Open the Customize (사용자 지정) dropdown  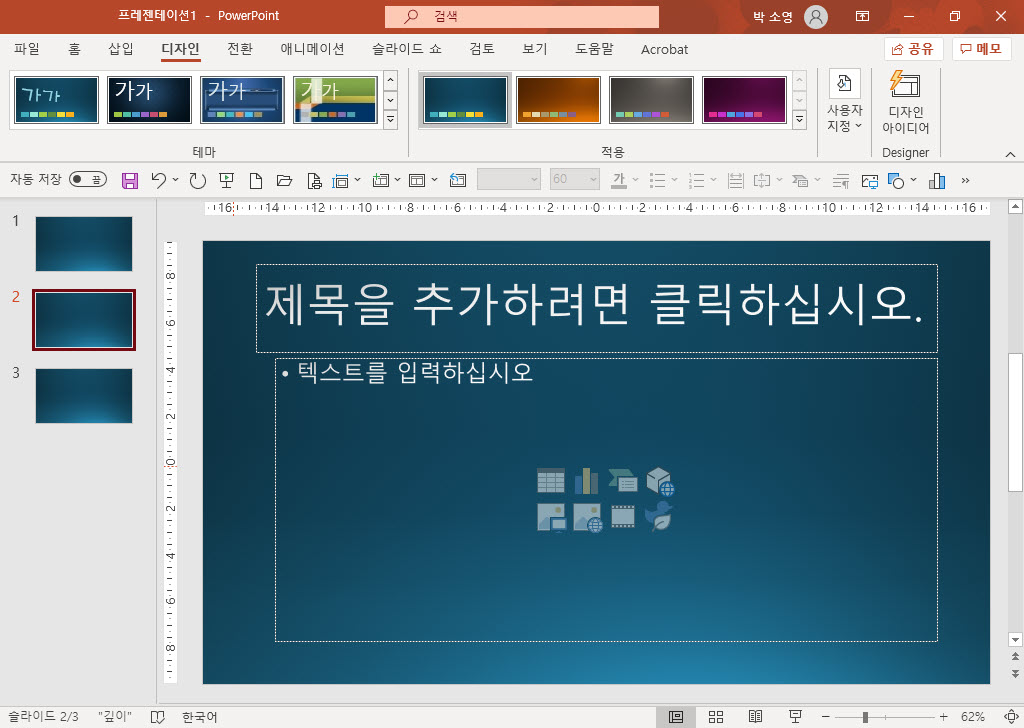pos(844,101)
